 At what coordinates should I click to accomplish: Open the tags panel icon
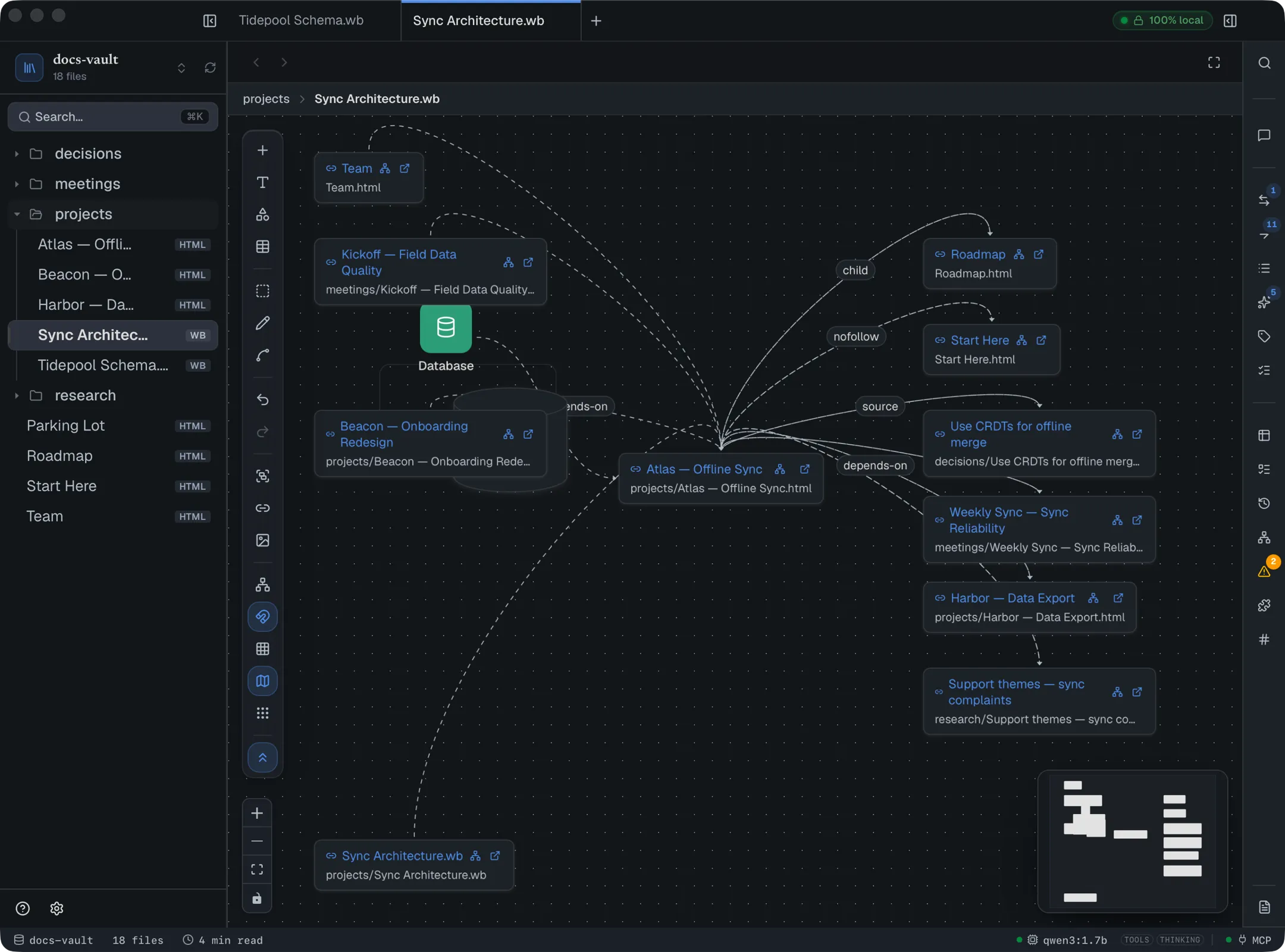pos(1264,336)
